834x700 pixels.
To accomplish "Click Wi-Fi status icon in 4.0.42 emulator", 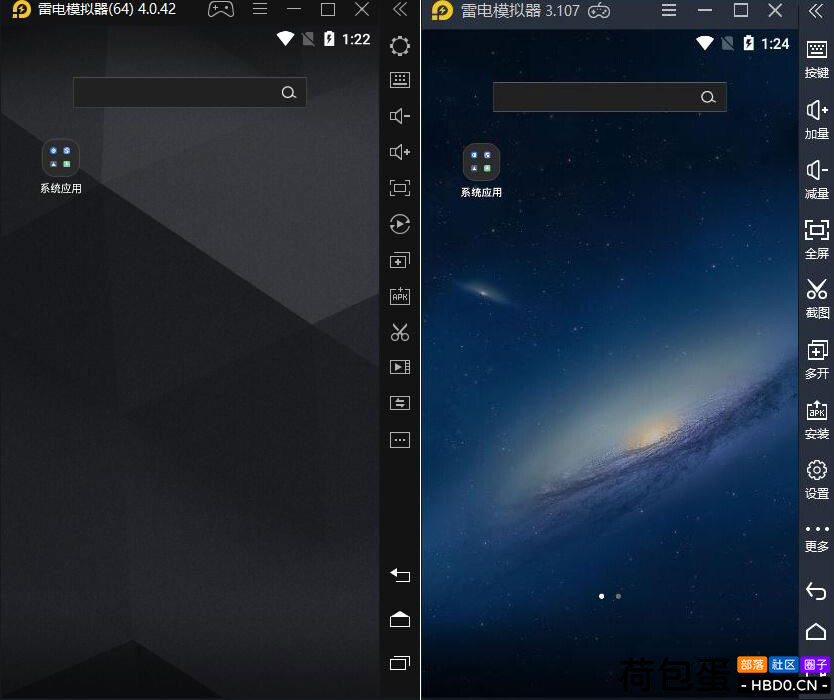I will [x=285, y=39].
